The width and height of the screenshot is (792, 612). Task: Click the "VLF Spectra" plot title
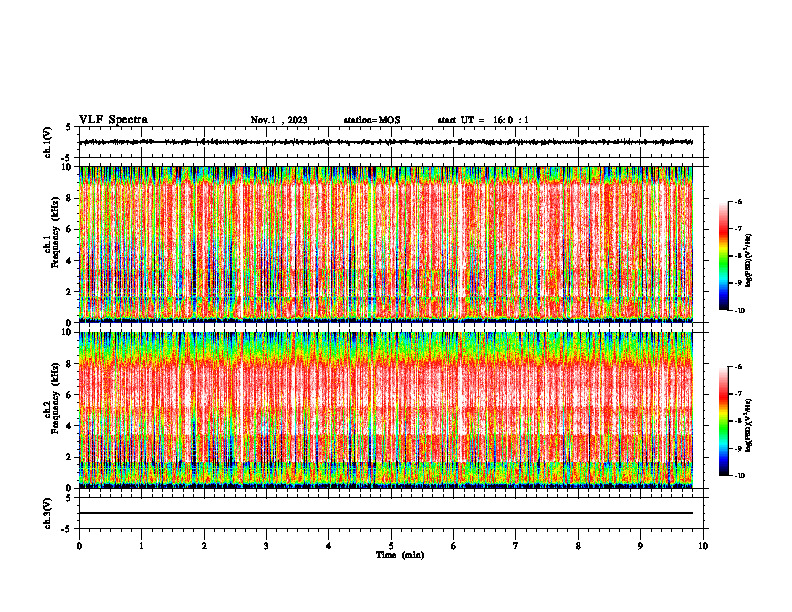click(x=113, y=120)
